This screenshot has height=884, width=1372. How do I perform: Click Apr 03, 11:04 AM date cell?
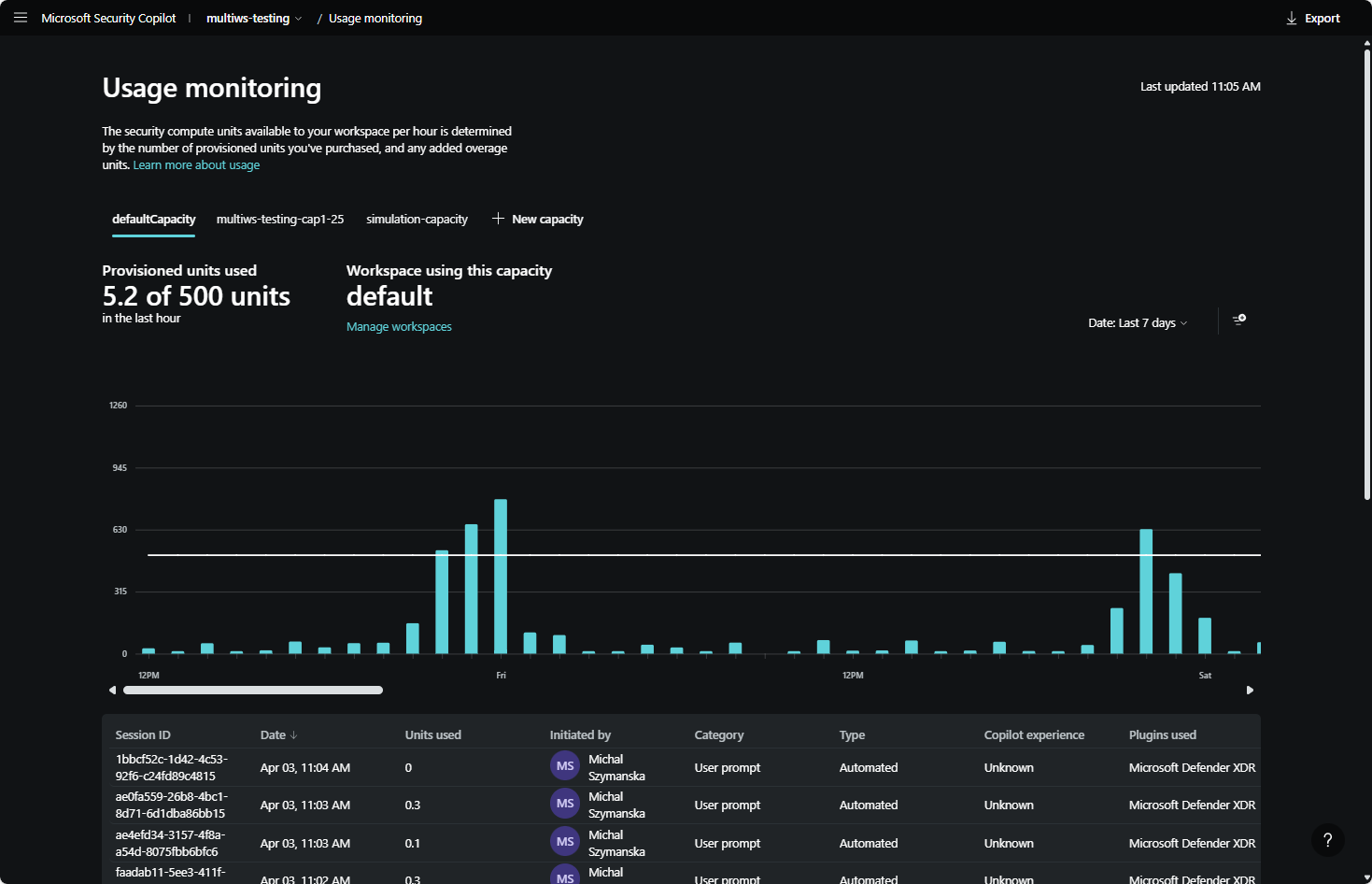305,768
